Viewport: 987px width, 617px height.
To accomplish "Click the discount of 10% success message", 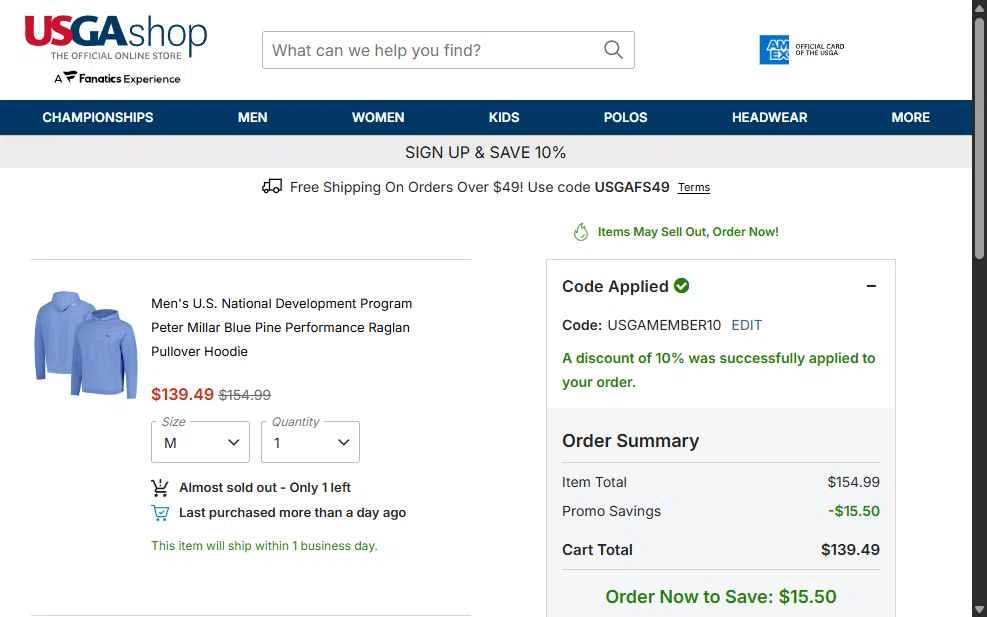I will pyautogui.click(x=719, y=370).
